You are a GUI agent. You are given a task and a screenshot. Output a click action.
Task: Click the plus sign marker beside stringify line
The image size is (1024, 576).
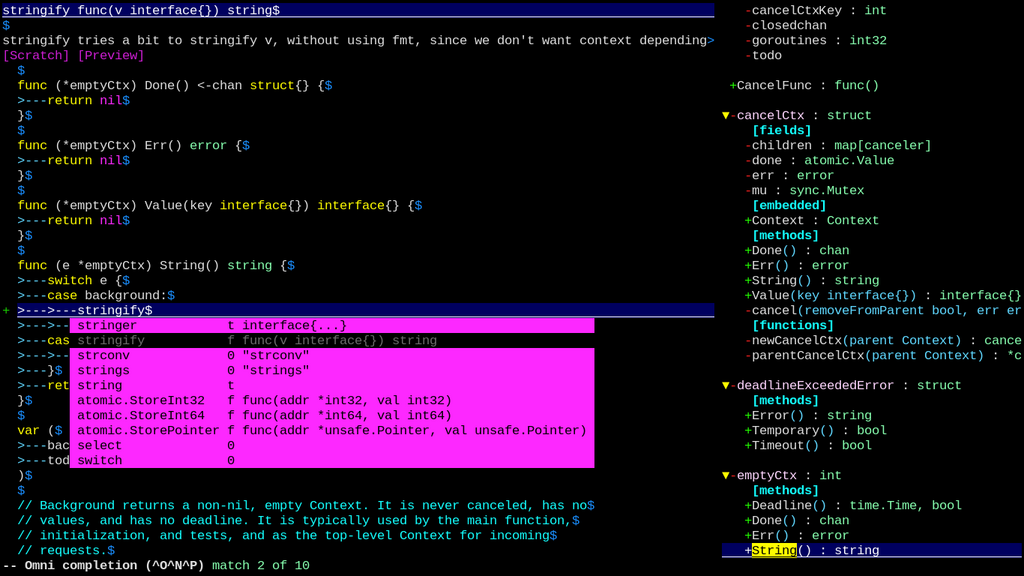click(x=6, y=310)
